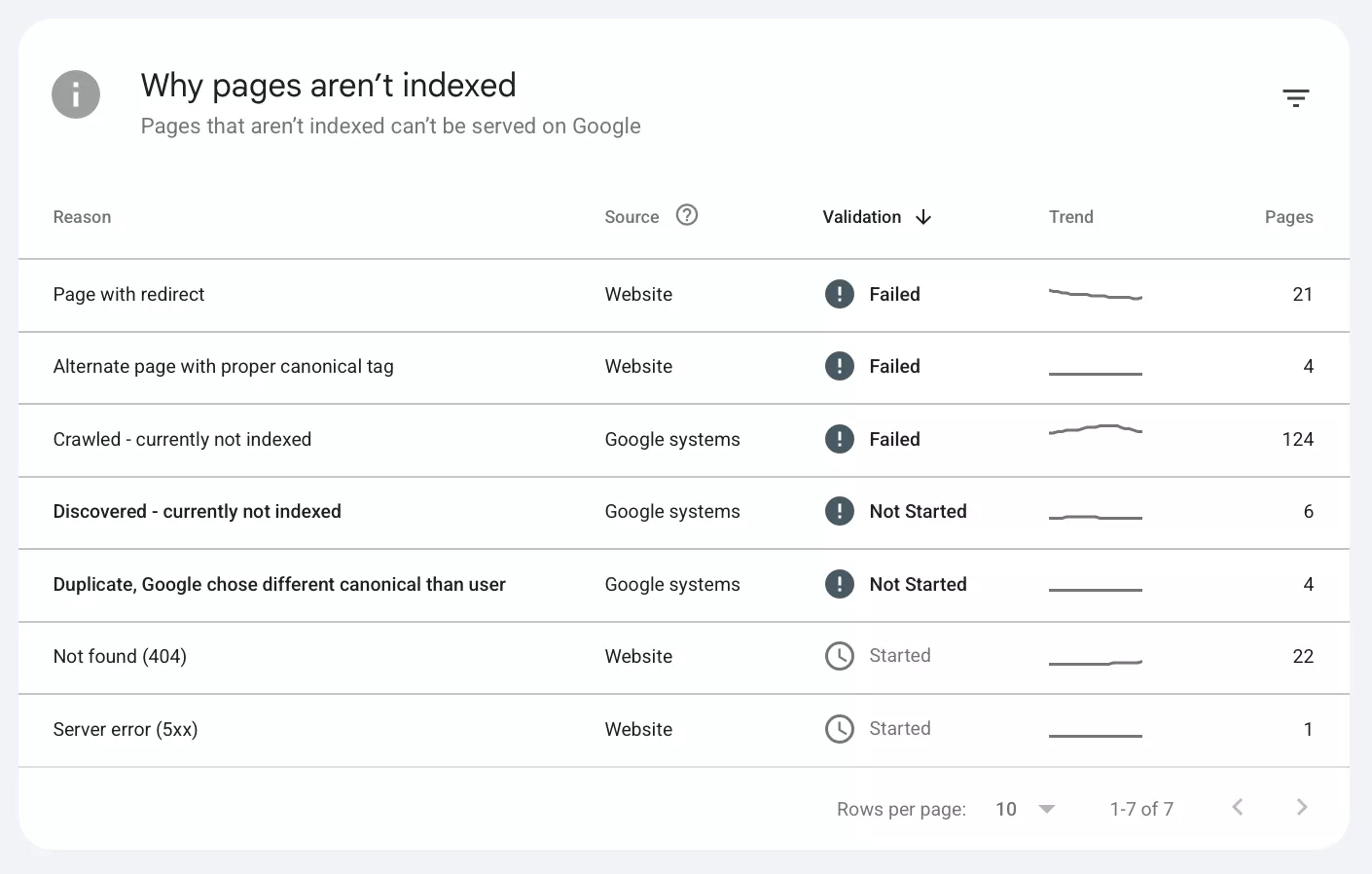
Task: Sort by the Validation column header
Action: [x=862, y=217]
